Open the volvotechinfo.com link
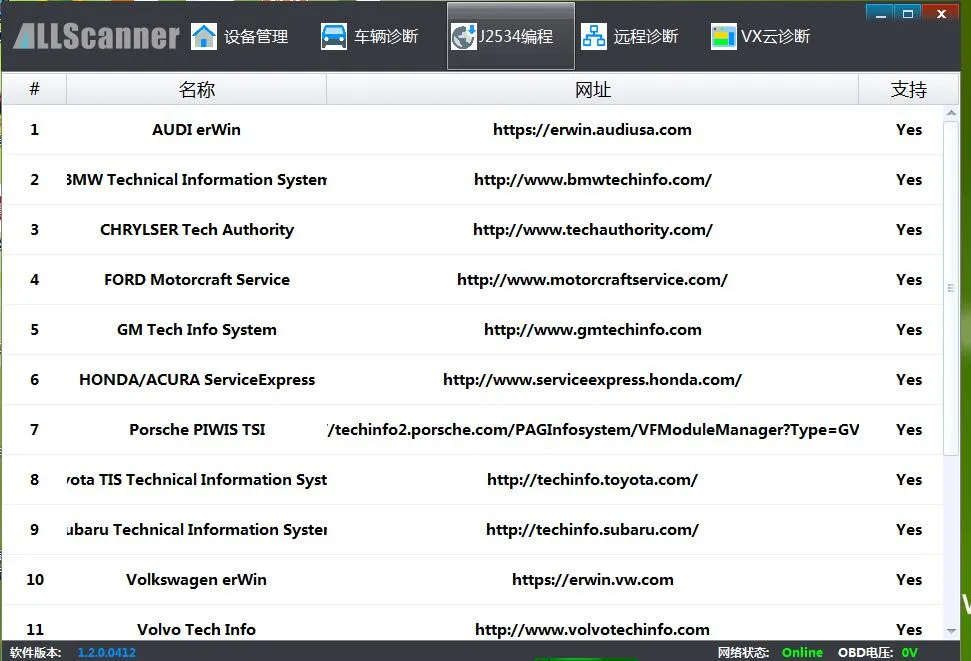 (592, 629)
